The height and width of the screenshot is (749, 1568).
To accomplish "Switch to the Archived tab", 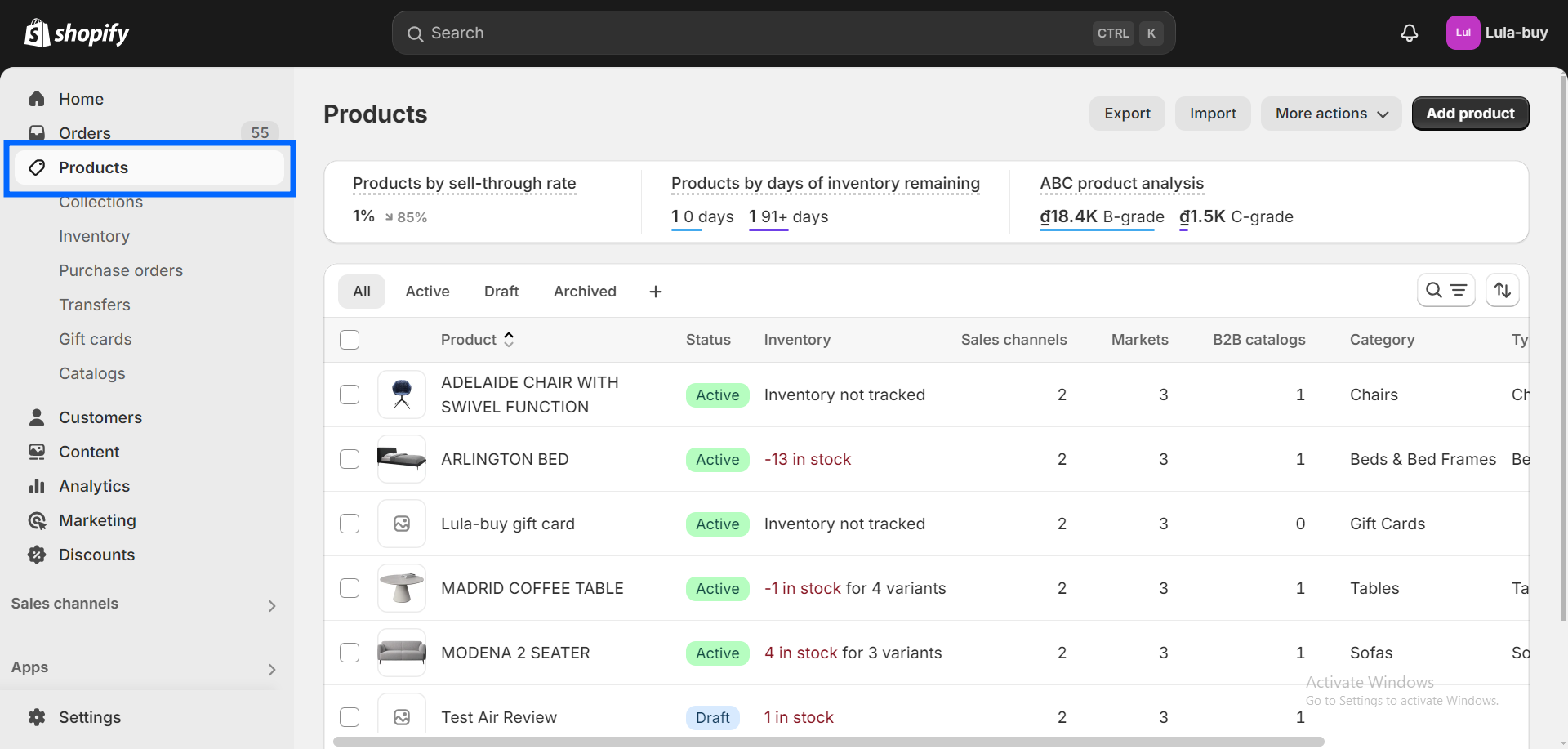I will (585, 292).
